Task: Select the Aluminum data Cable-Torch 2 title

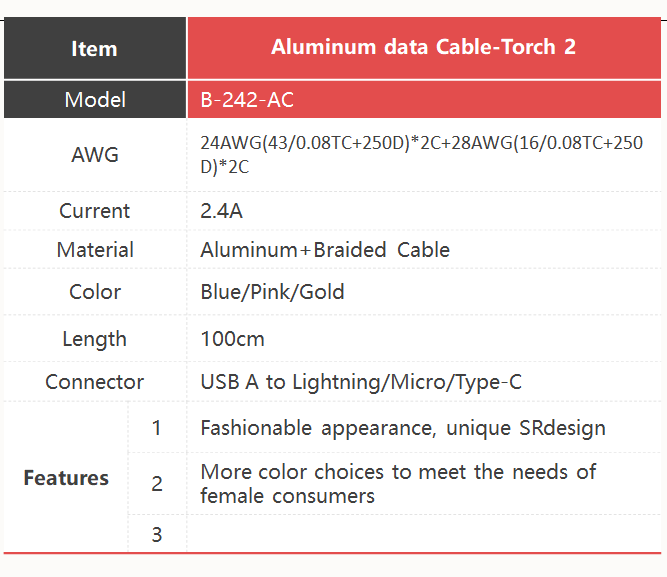Action: (423, 47)
